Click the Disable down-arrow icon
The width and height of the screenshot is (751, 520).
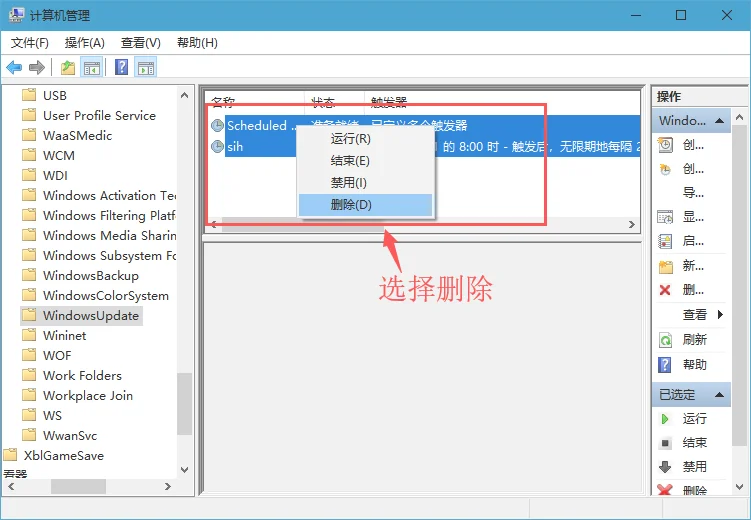coord(665,466)
